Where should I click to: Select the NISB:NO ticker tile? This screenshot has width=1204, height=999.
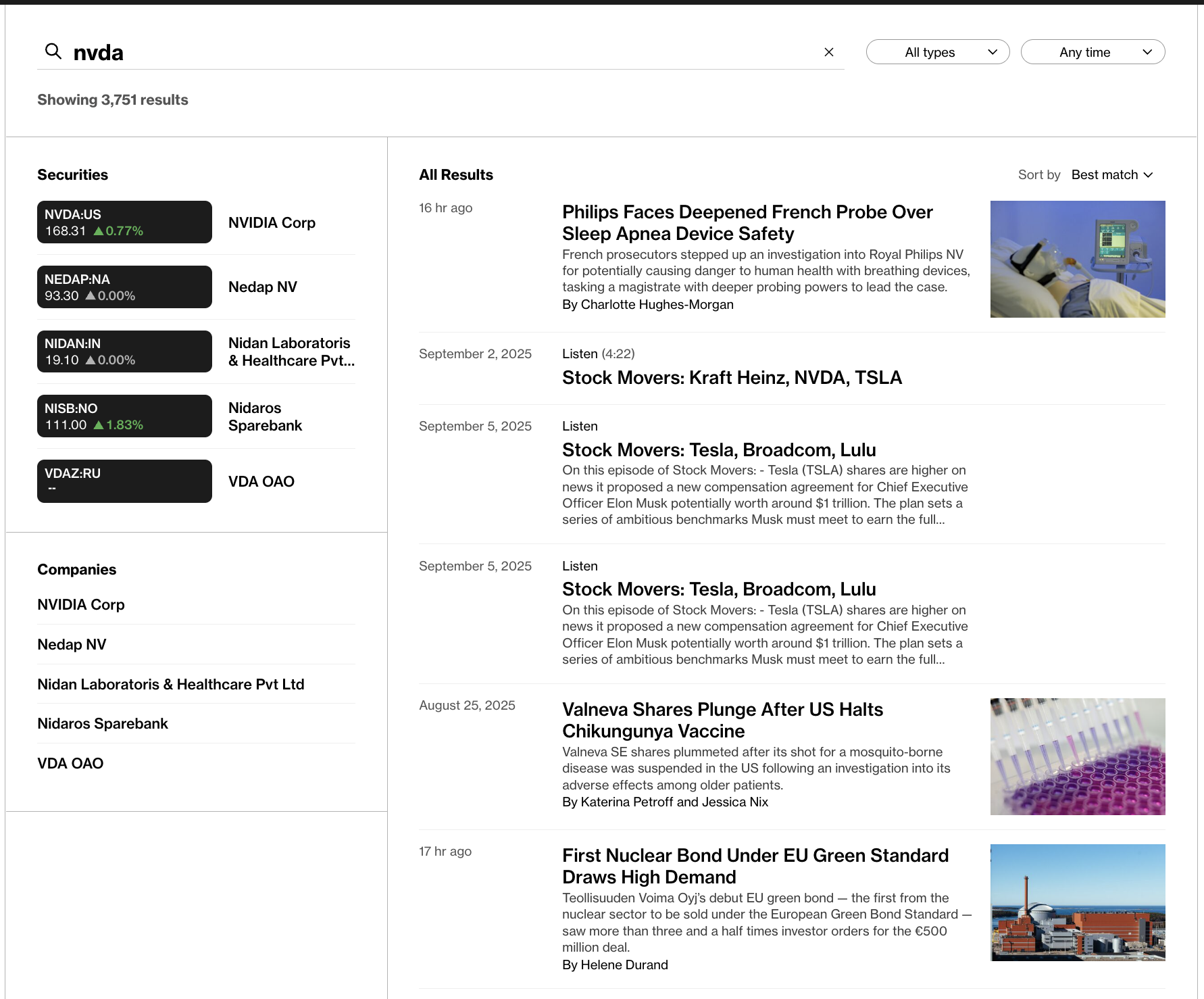[x=124, y=416]
